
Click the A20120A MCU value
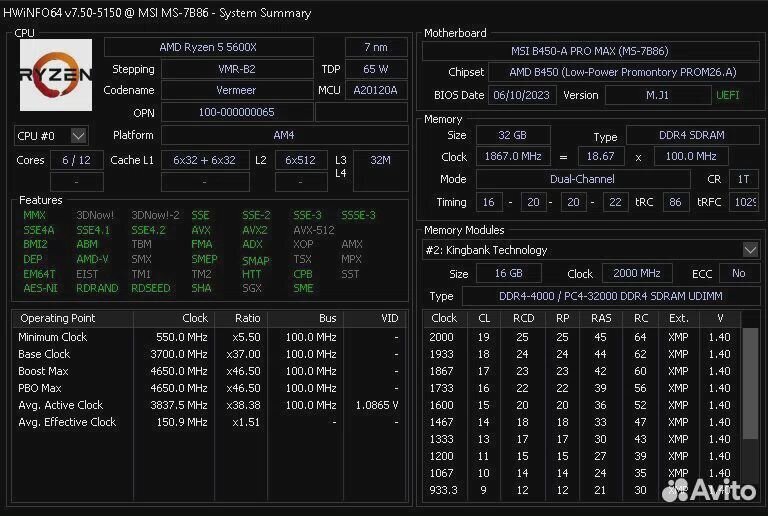pyautogui.click(x=376, y=91)
